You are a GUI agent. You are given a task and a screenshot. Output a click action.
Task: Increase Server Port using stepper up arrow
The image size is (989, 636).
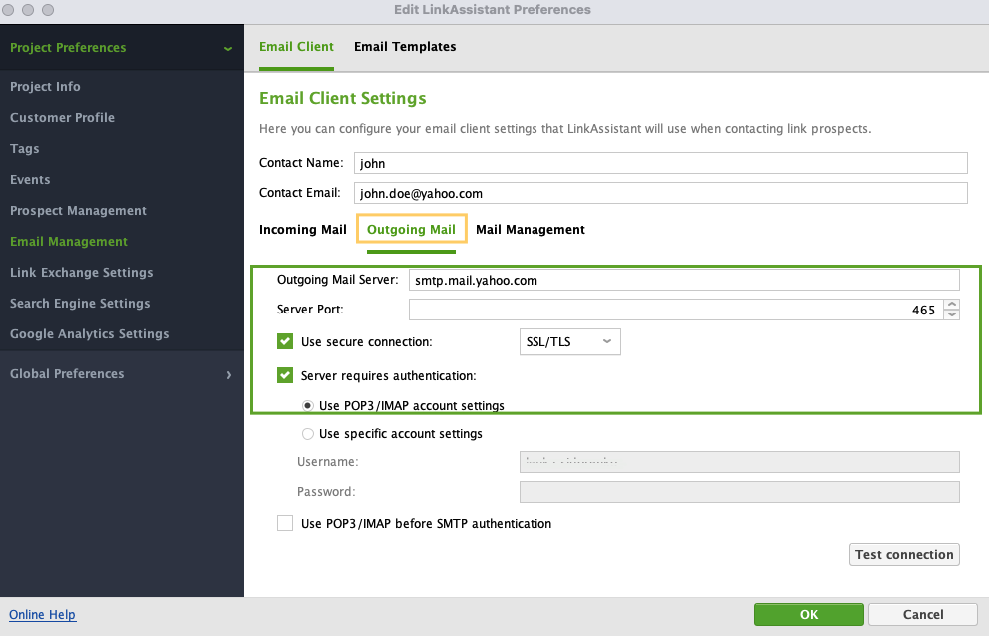(x=952, y=305)
